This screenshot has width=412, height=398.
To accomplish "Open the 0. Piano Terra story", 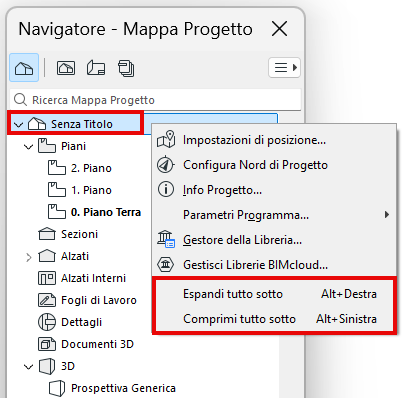I will point(106,212).
